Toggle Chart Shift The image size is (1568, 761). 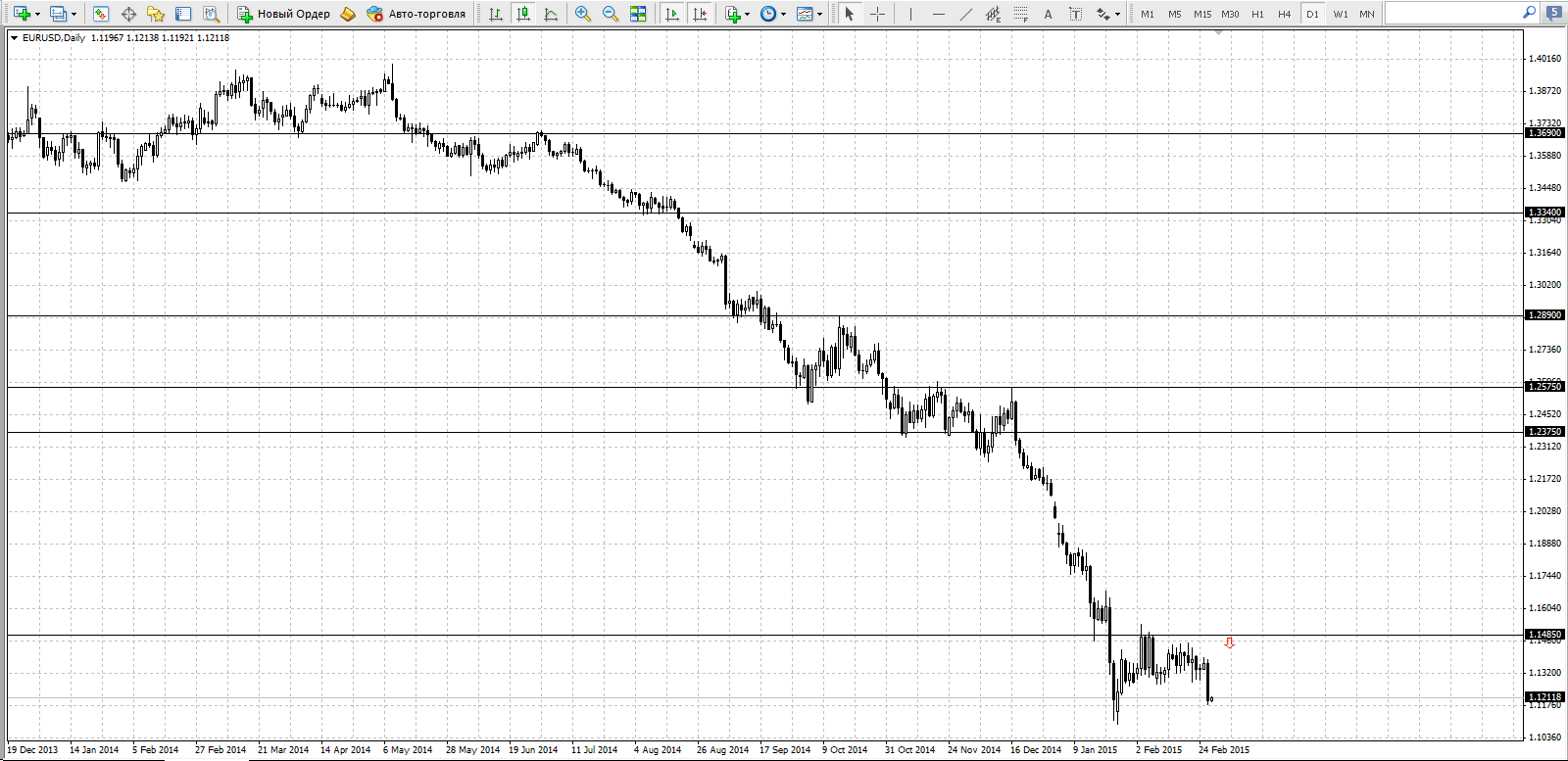pyautogui.click(x=700, y=14)
